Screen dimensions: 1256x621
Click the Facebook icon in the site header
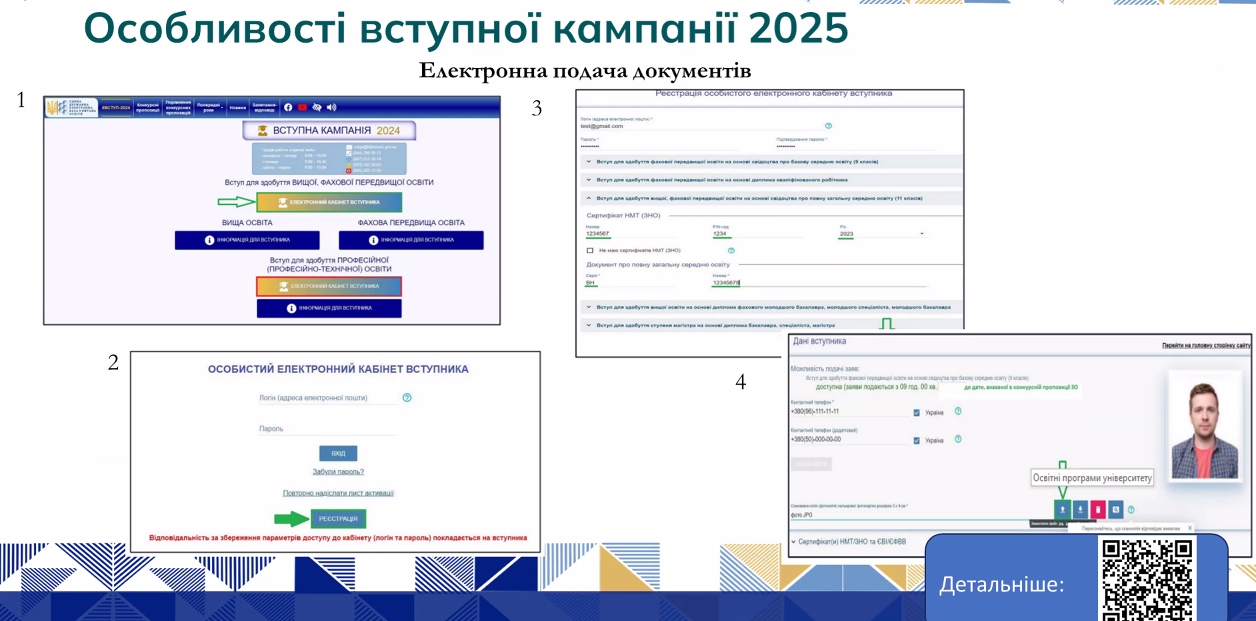[288, 107]
